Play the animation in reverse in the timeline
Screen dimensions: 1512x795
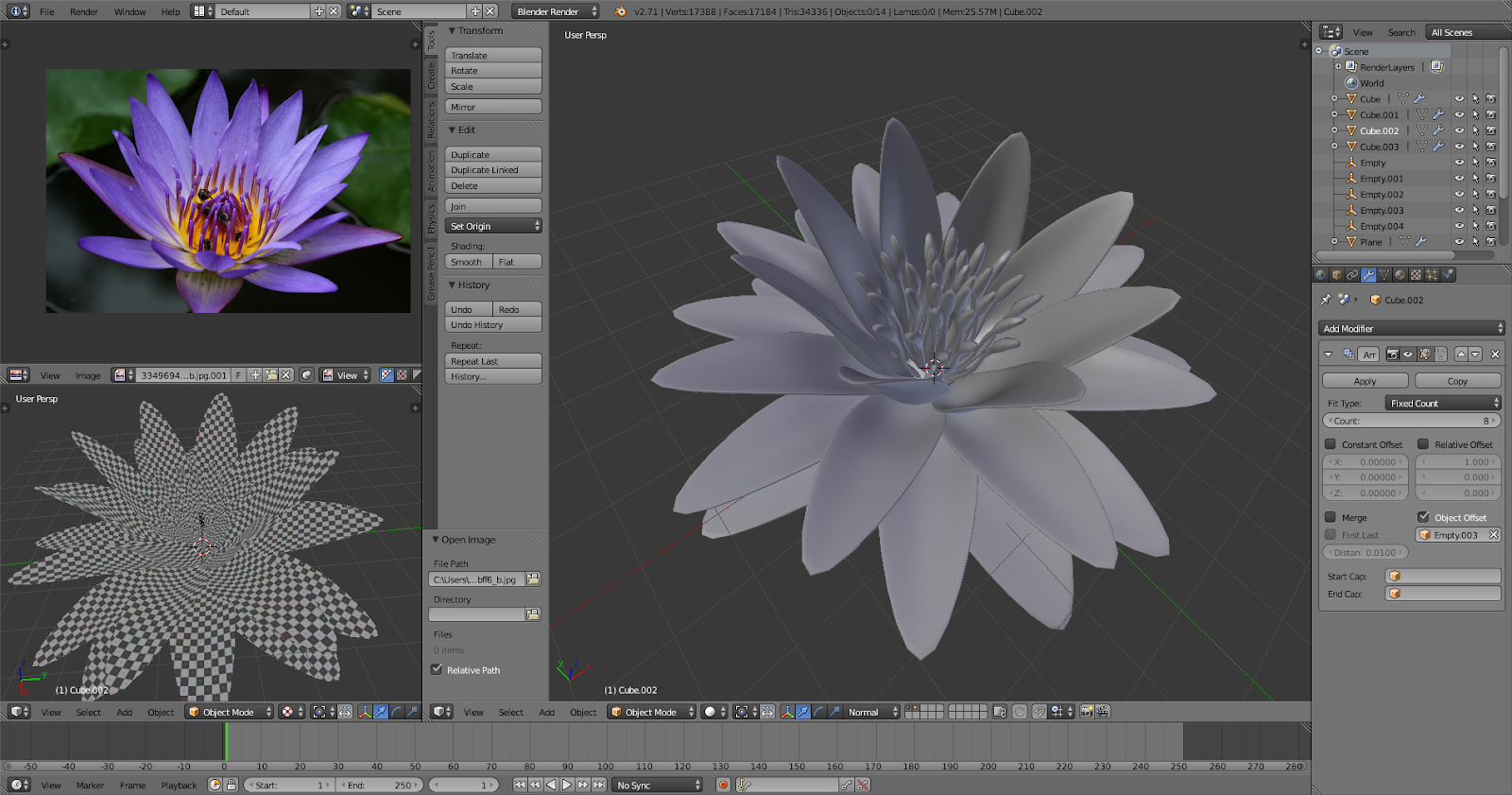pos(551,785)
